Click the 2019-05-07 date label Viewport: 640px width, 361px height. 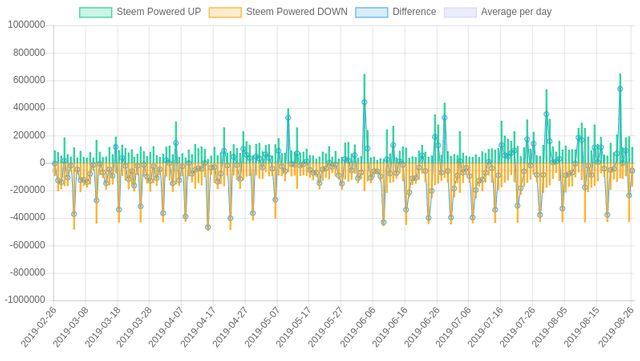pos(262,327)
